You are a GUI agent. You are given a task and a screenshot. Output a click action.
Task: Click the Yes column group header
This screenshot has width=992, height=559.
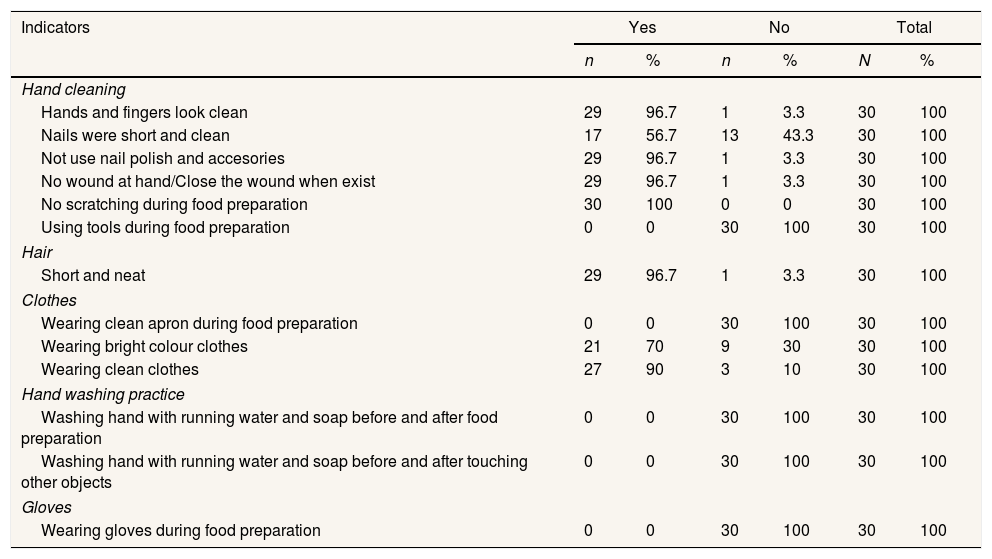pos(641,28)
